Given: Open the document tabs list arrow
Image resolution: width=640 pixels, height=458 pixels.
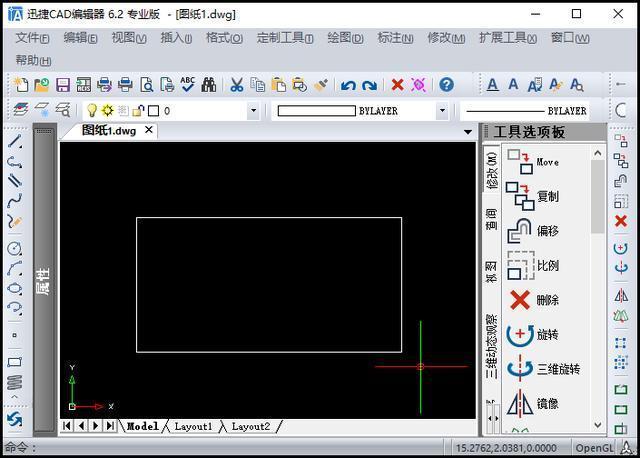Looking at the screenshot, I should (x=468, y=132).
